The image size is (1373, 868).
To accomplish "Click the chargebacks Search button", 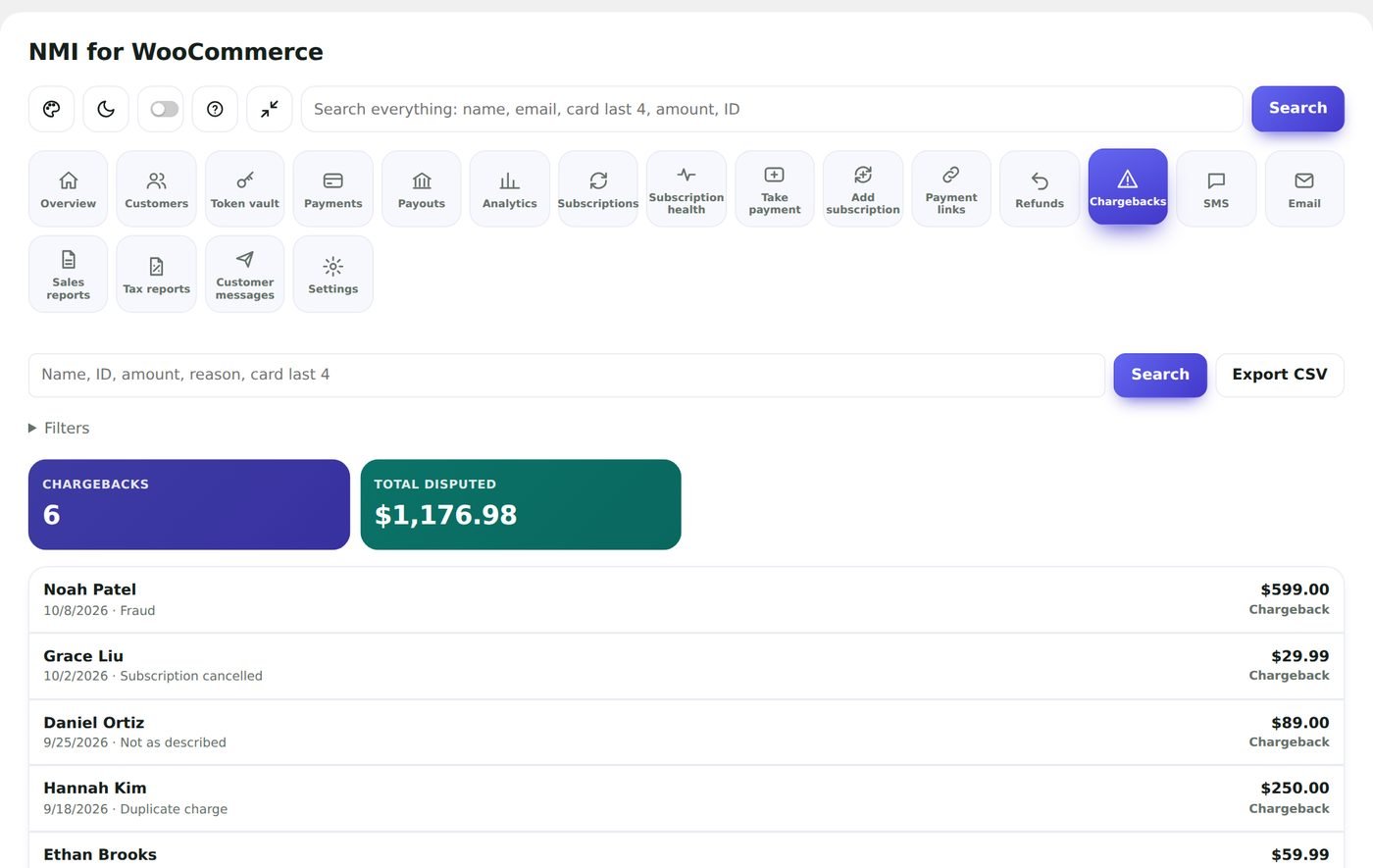I will click(1160, 375).
